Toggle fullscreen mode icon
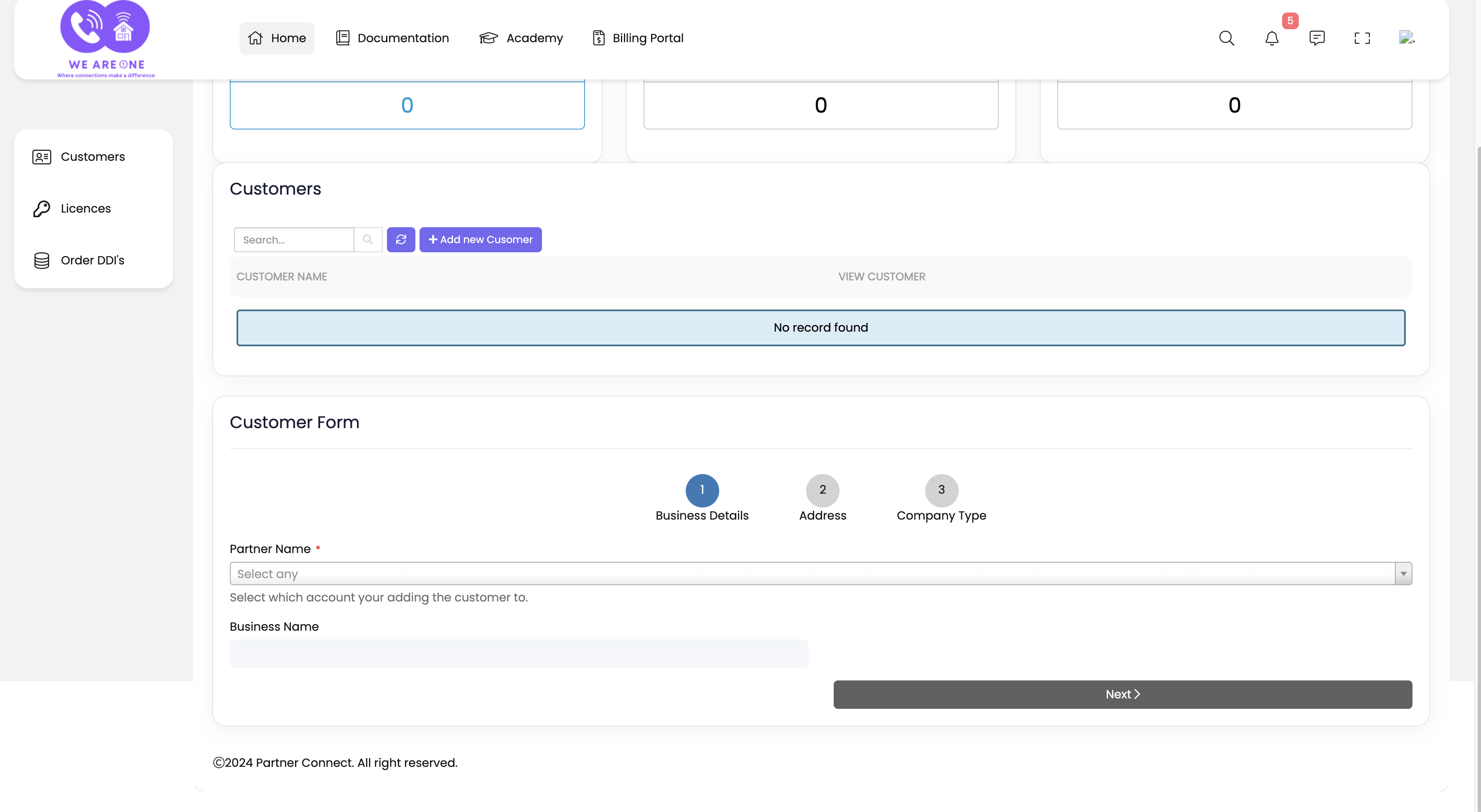Image resolution: width=1481 pixels, height=812 pixels. [x=1362, y=38]
